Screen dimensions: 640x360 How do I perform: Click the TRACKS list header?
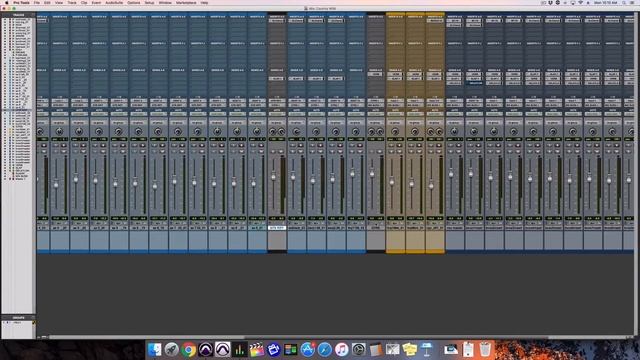pyautogui.click(x=18, y=15)
